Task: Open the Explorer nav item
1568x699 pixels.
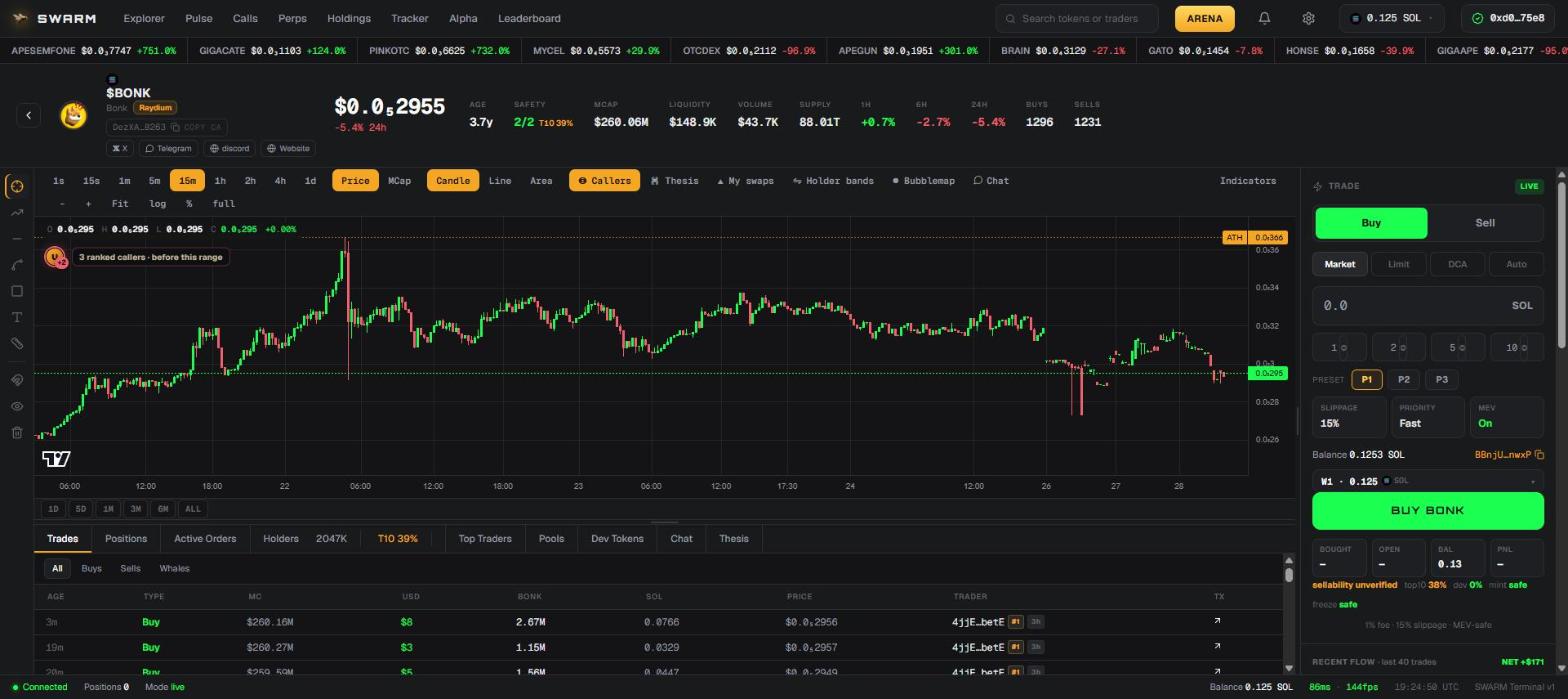Action: [x=144, y=18]
